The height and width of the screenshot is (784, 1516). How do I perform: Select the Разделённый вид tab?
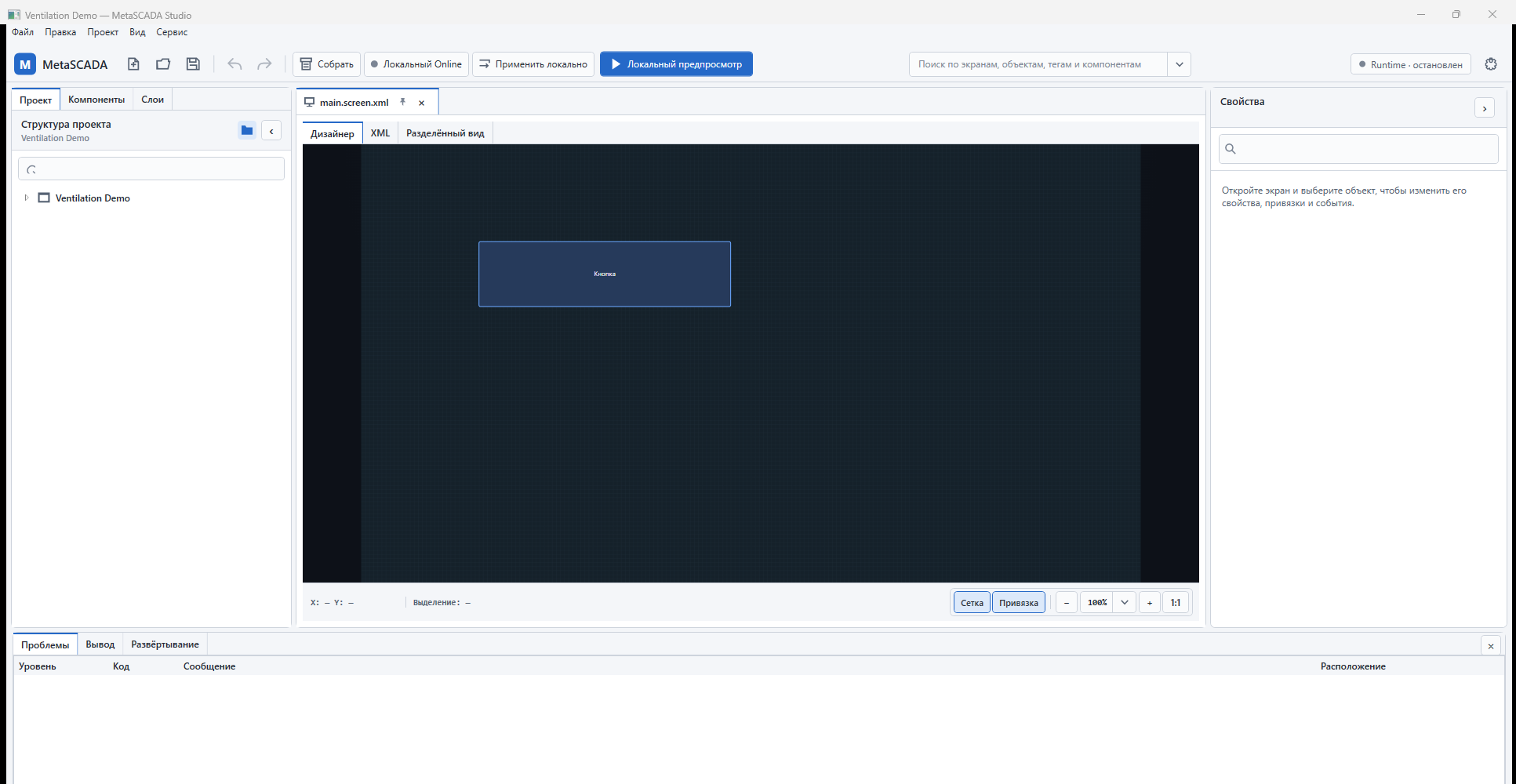click(445, 133)
